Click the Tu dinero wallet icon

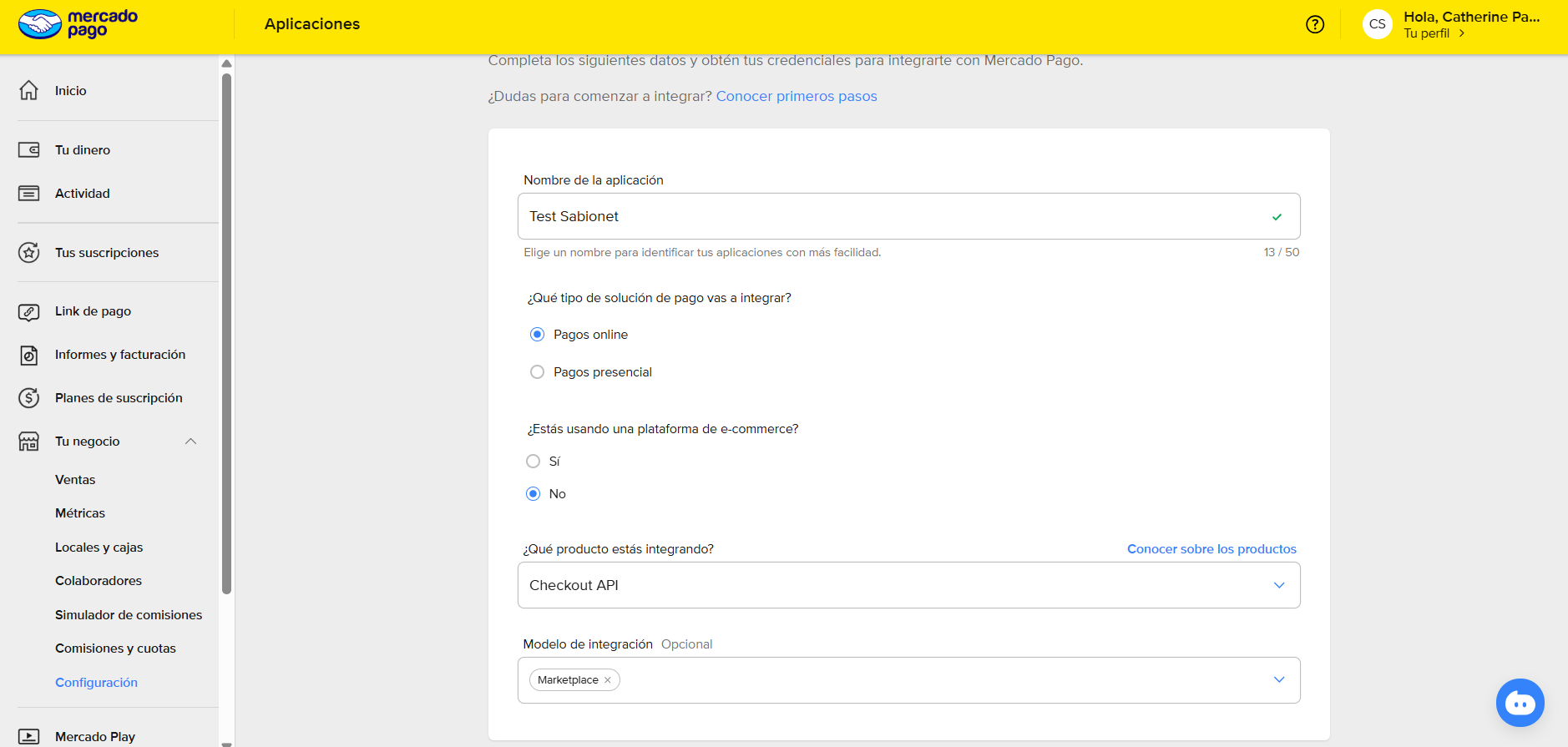point(29,150)
